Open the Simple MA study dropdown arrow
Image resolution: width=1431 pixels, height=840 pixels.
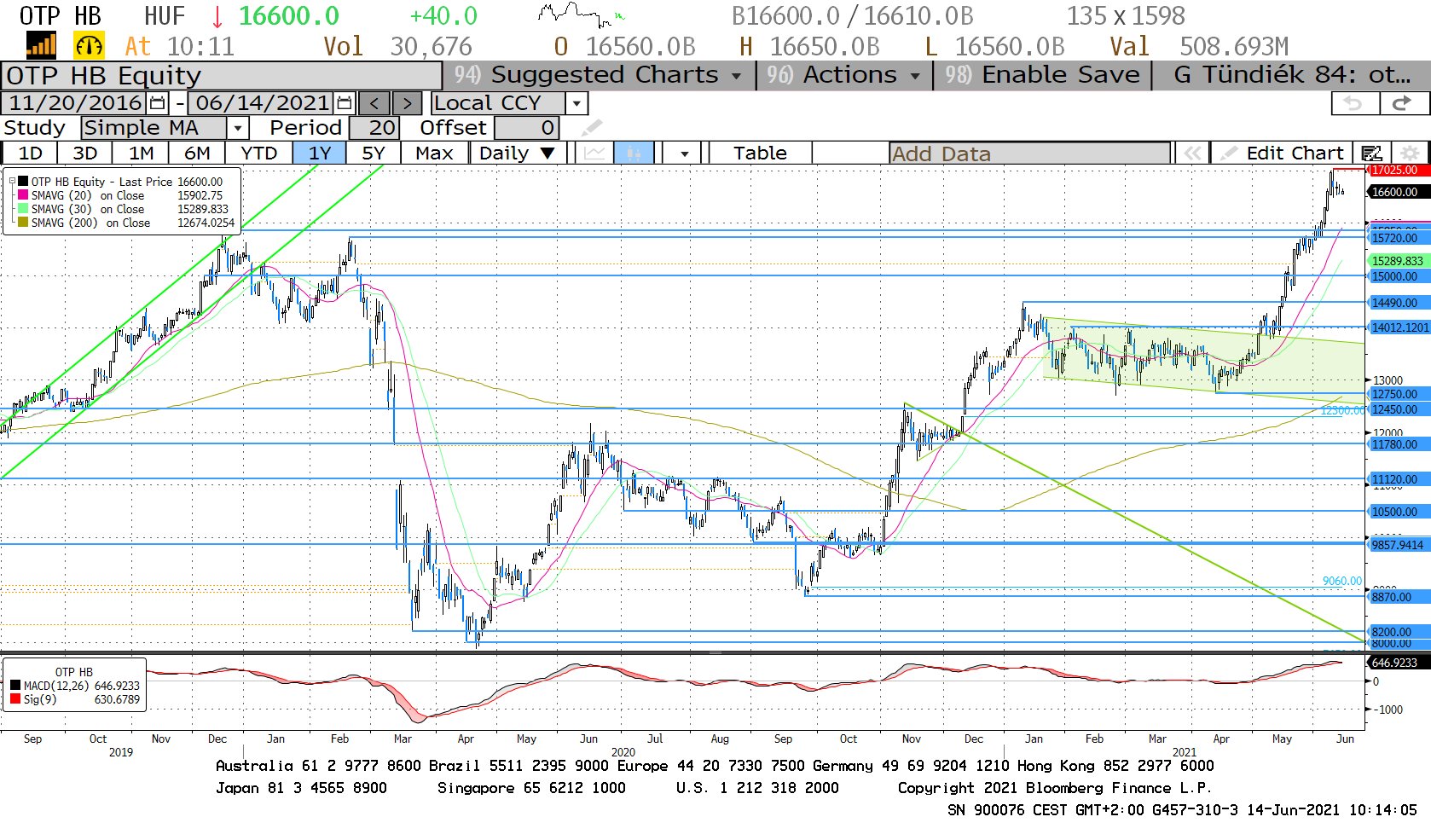pos(238,128)
